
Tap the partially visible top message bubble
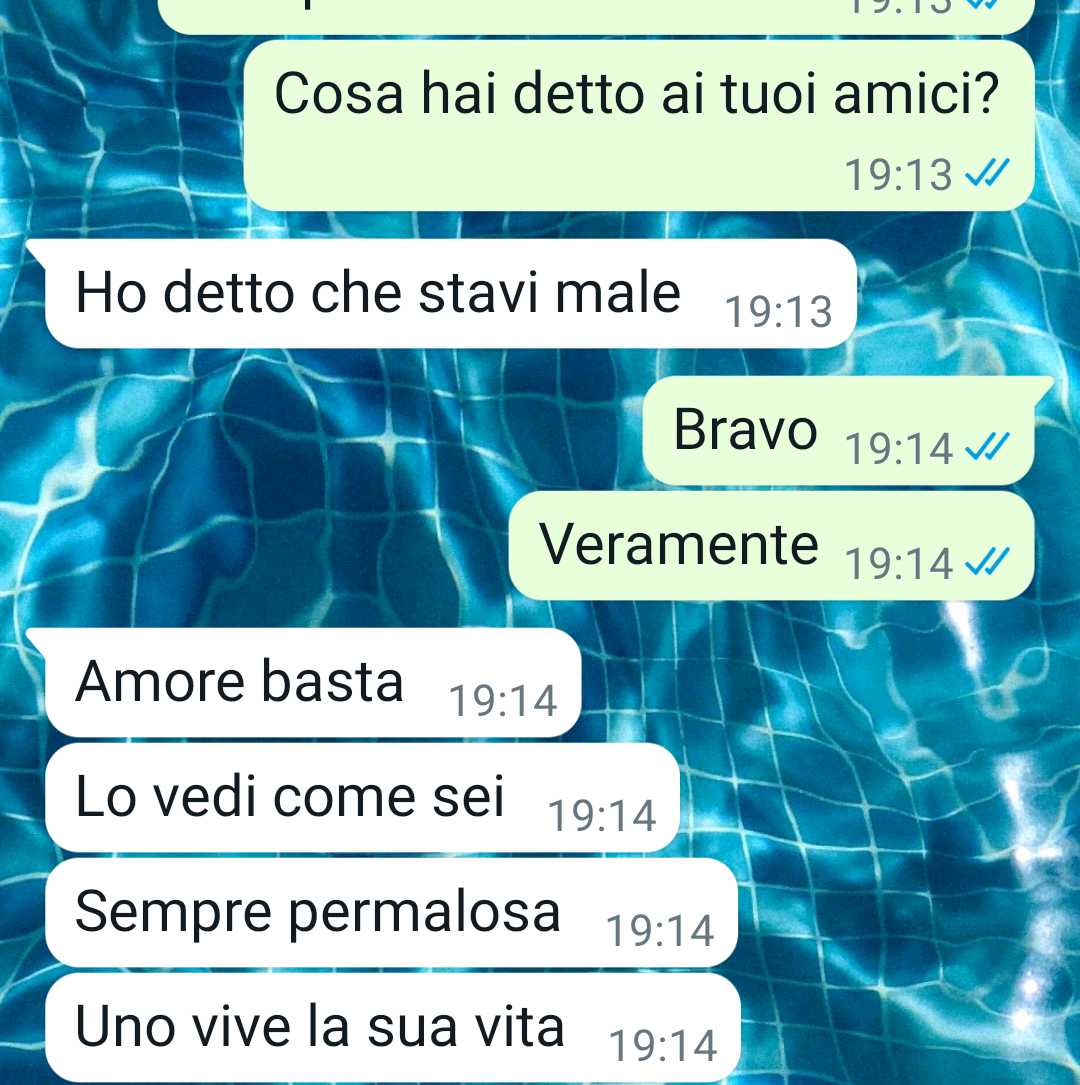pyautogui.click(x=596, y=17)
